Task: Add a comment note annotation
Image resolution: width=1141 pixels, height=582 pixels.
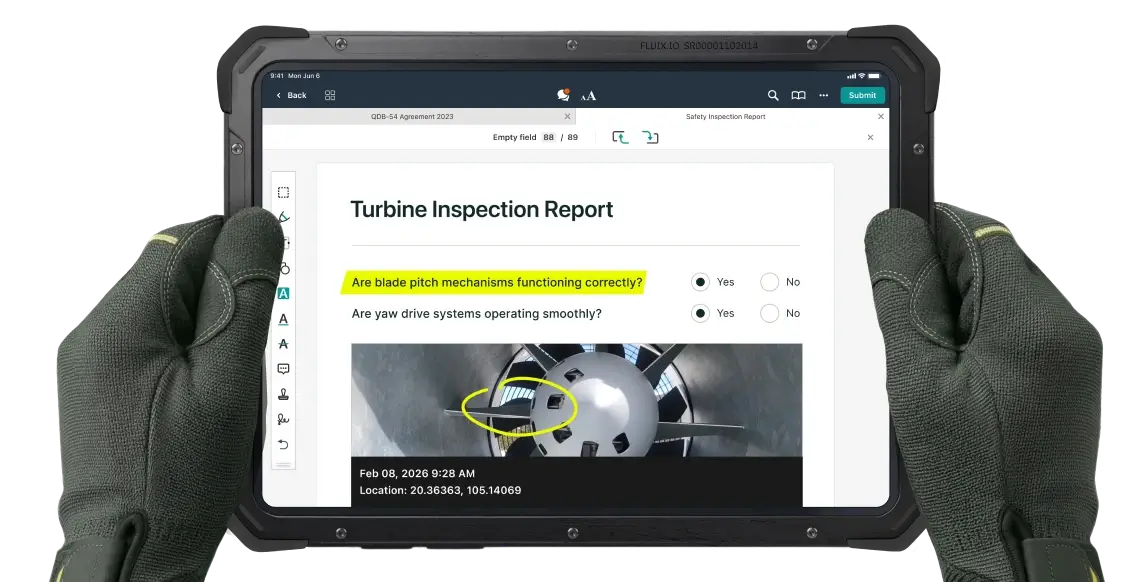Action: [x=283, y=369]
